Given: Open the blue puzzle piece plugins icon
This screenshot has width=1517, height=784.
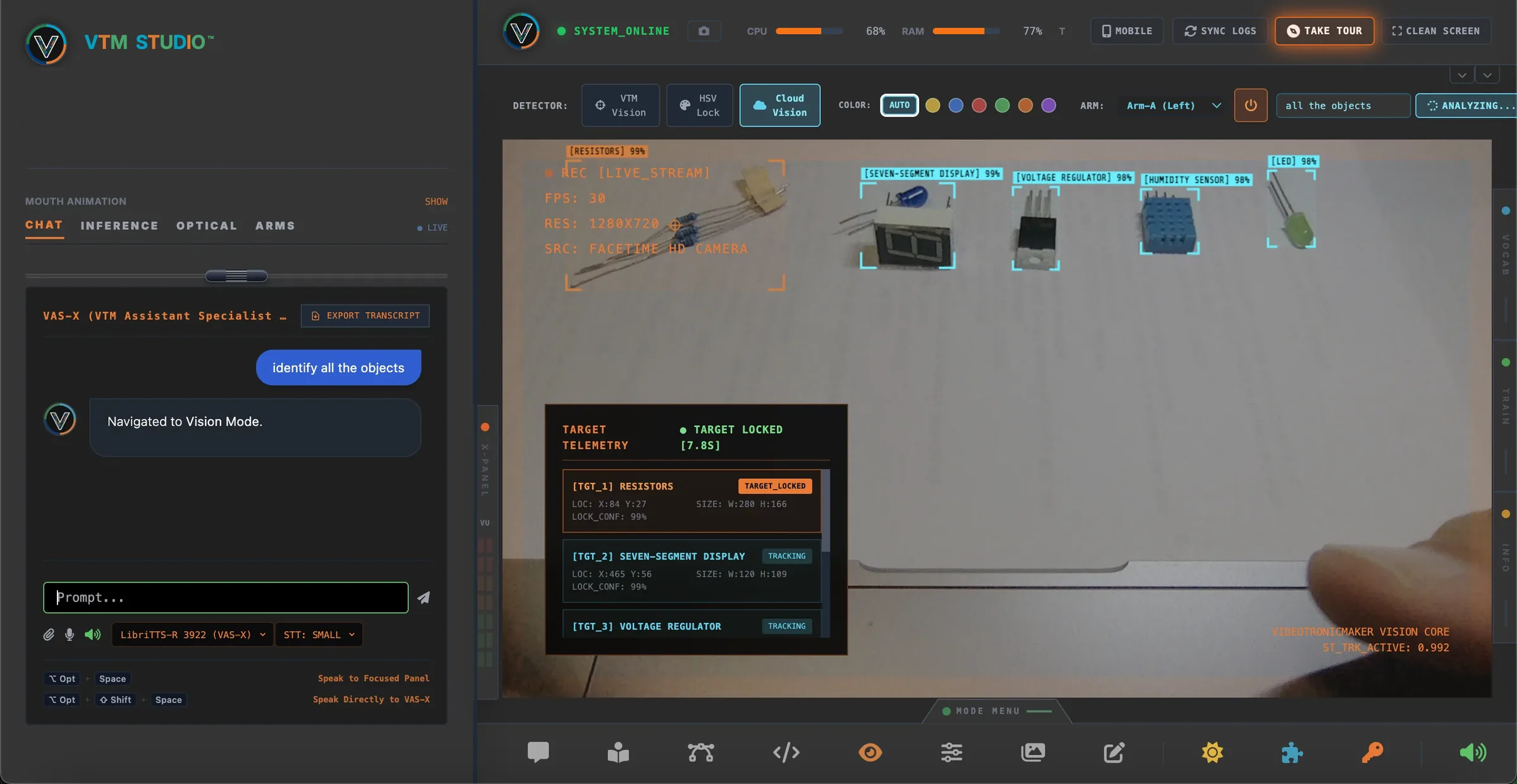Looking at the screenshot, I should [x=1292, y=752].
